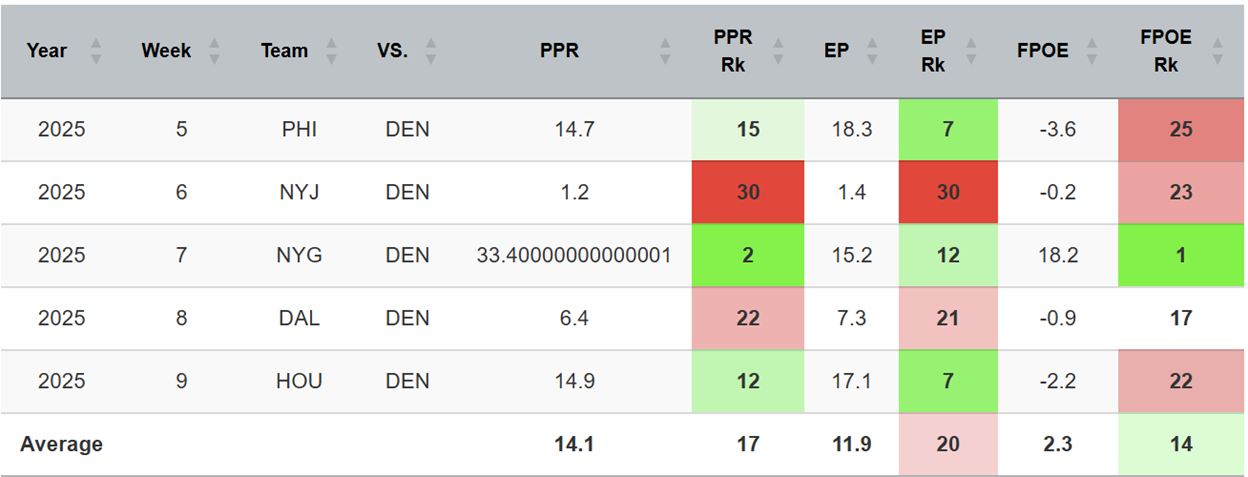Sort PPR column using its arrows
The width and height of the screenshot is (1248, 477).
pos(665,51)
